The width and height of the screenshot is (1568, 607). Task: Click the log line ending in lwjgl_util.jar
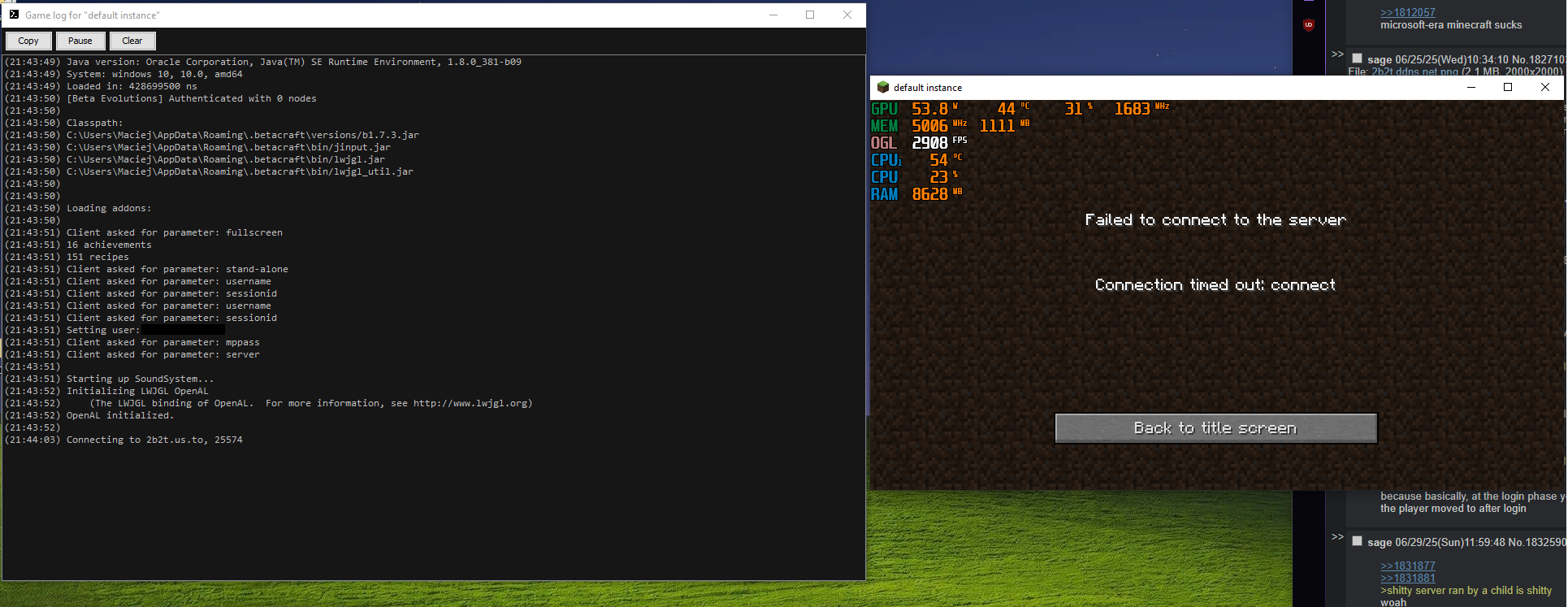(x=209, y=171)
